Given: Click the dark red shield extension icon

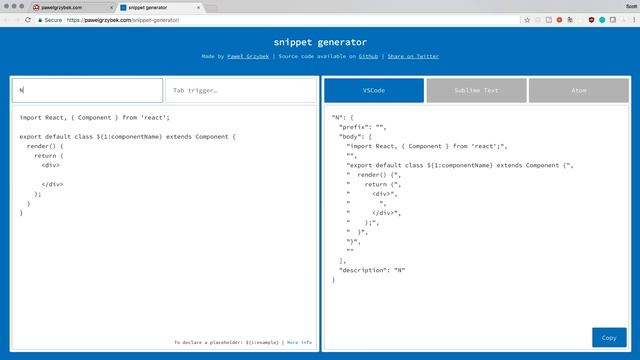Looking at the screenshot, I should click(591, 20).
